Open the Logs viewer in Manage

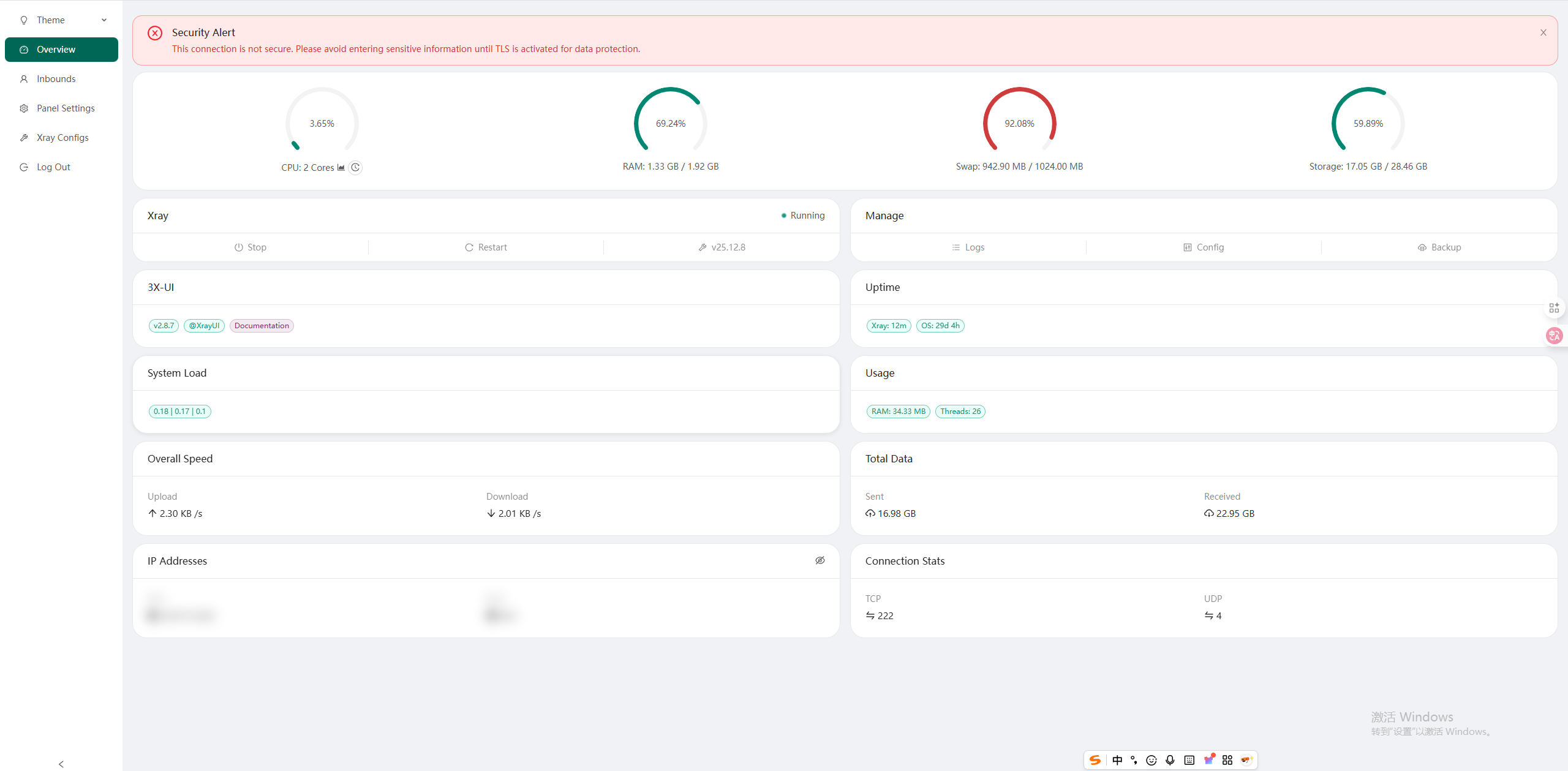[968, 247]
